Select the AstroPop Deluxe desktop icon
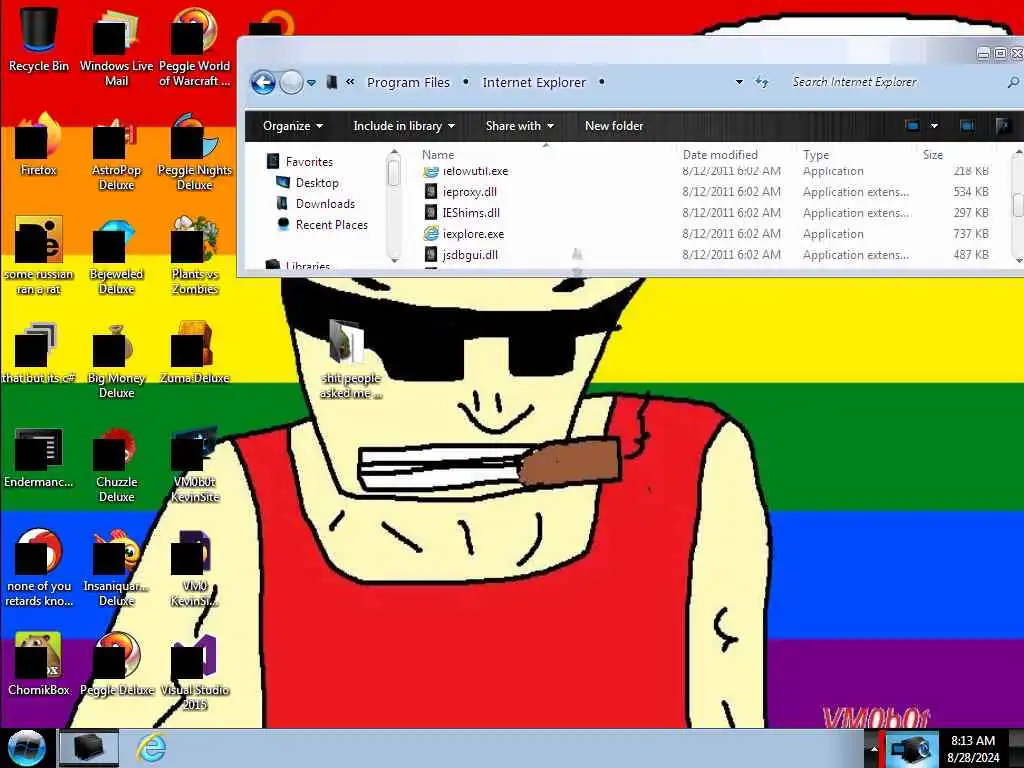This screenshot has height=768, width=1024. pyautogui.click(x=116, y=152)
